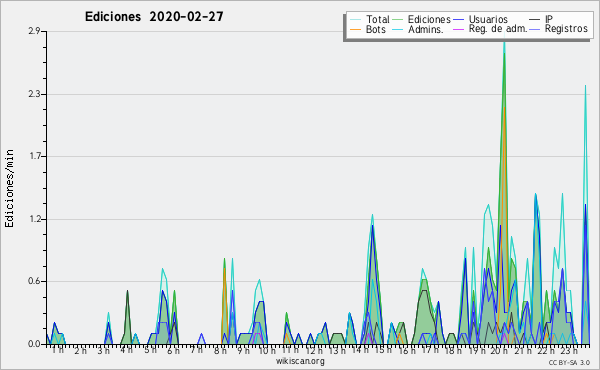The height and width of the screenshot is (370, 600).
Task: Click the chart title Ediciones 2020-02-27
Action: pyautogui.click(x=154, y=17)
